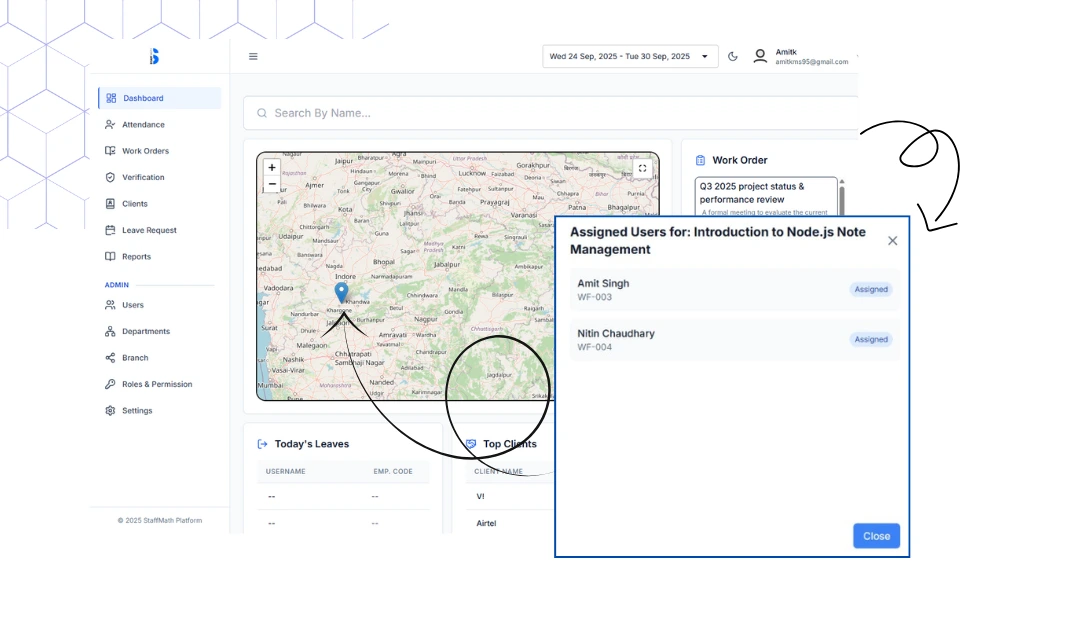Click the StaffMath logo
Screen dimensions: 1080x620
click(x=154, y=56)
